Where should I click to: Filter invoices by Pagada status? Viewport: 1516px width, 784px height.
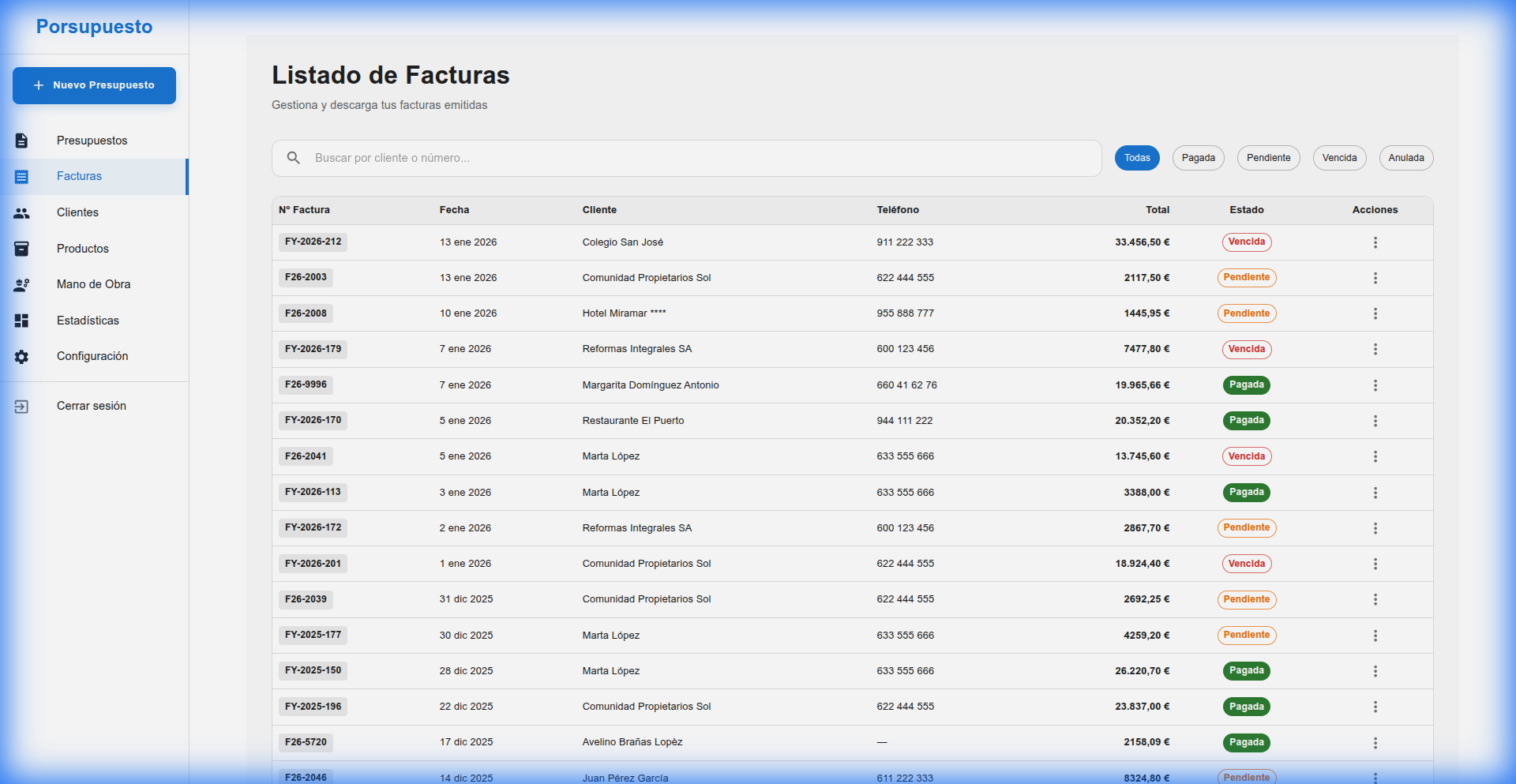1198,158
